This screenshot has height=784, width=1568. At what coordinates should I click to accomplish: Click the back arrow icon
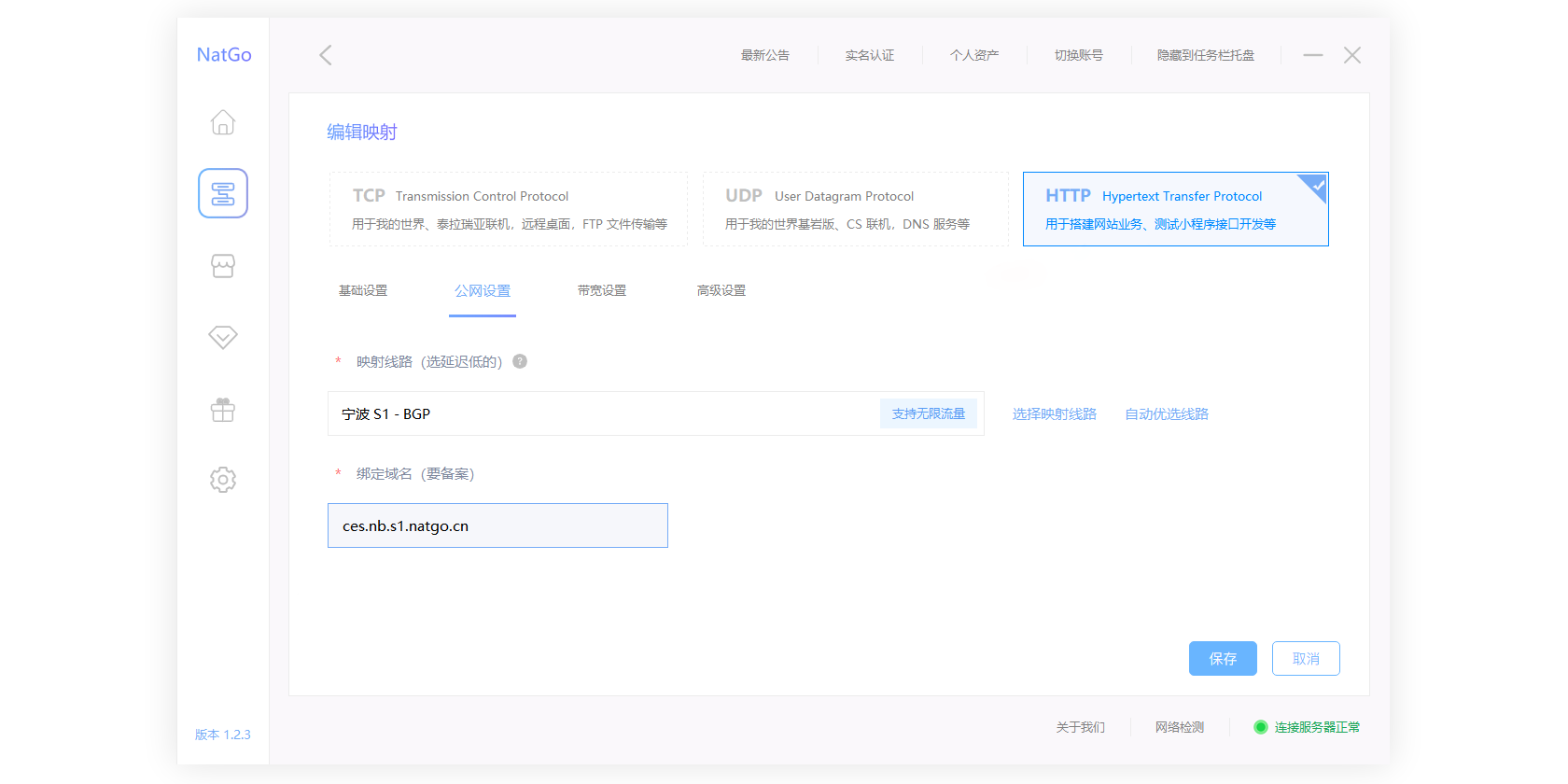coord(326,55)
